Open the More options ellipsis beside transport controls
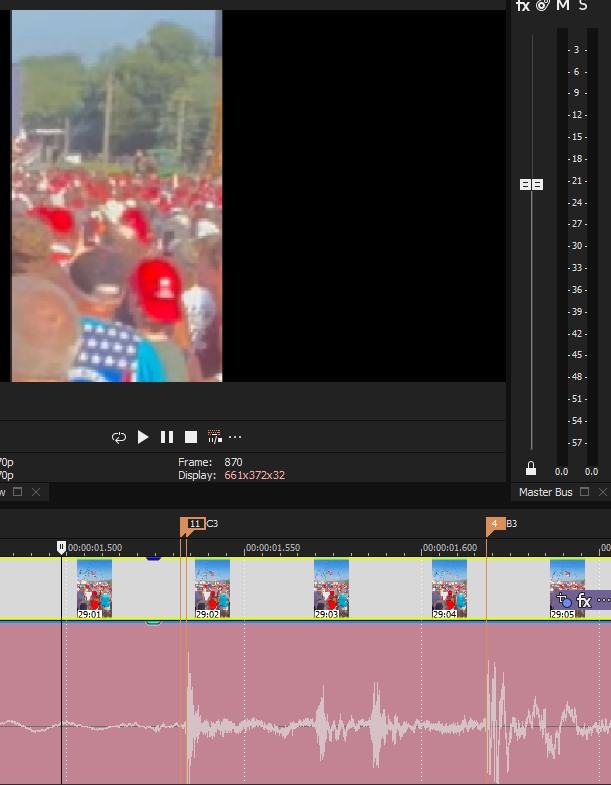Viewport: 611px width, 785px height. click(x=235, y=437)
